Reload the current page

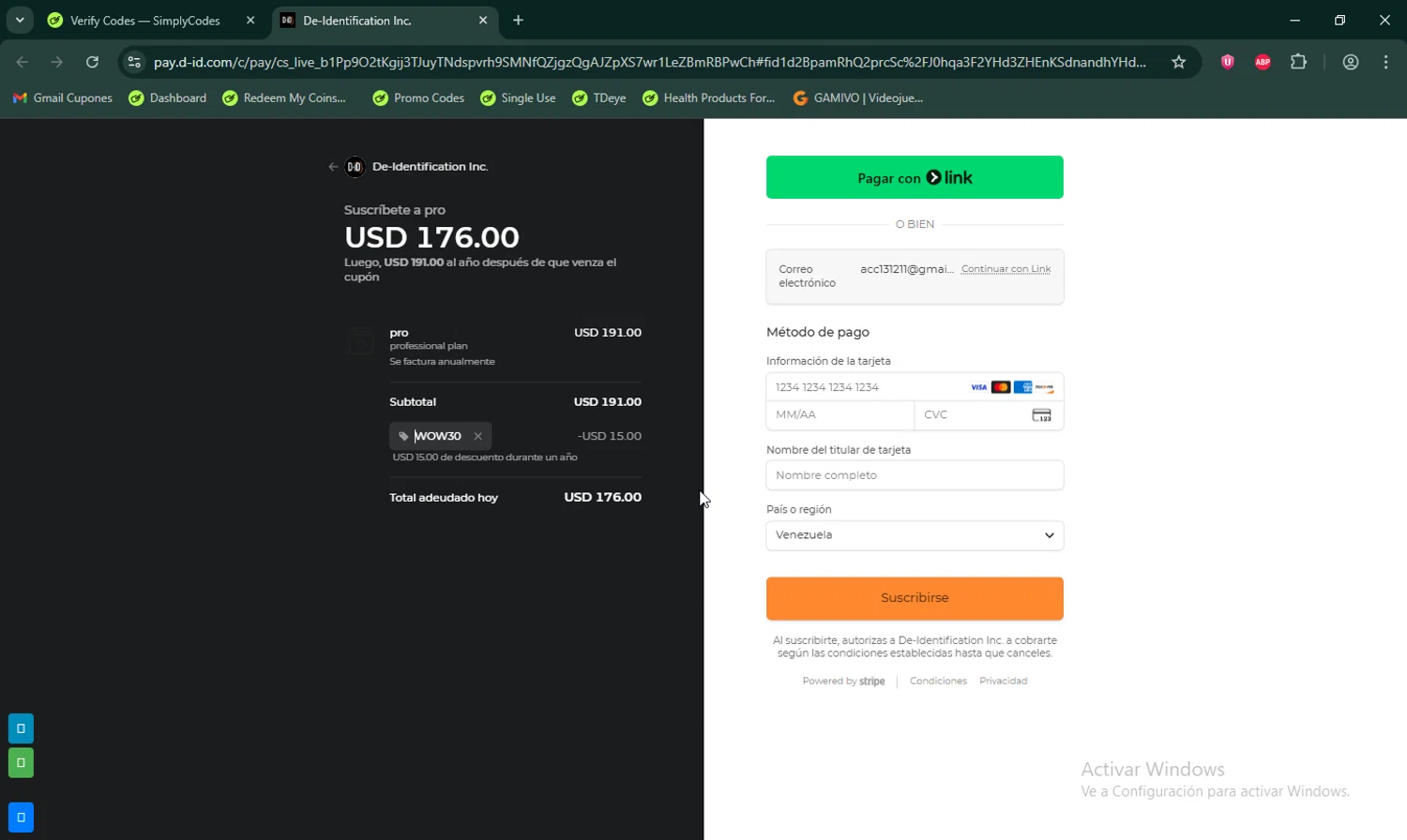point(92,62)
